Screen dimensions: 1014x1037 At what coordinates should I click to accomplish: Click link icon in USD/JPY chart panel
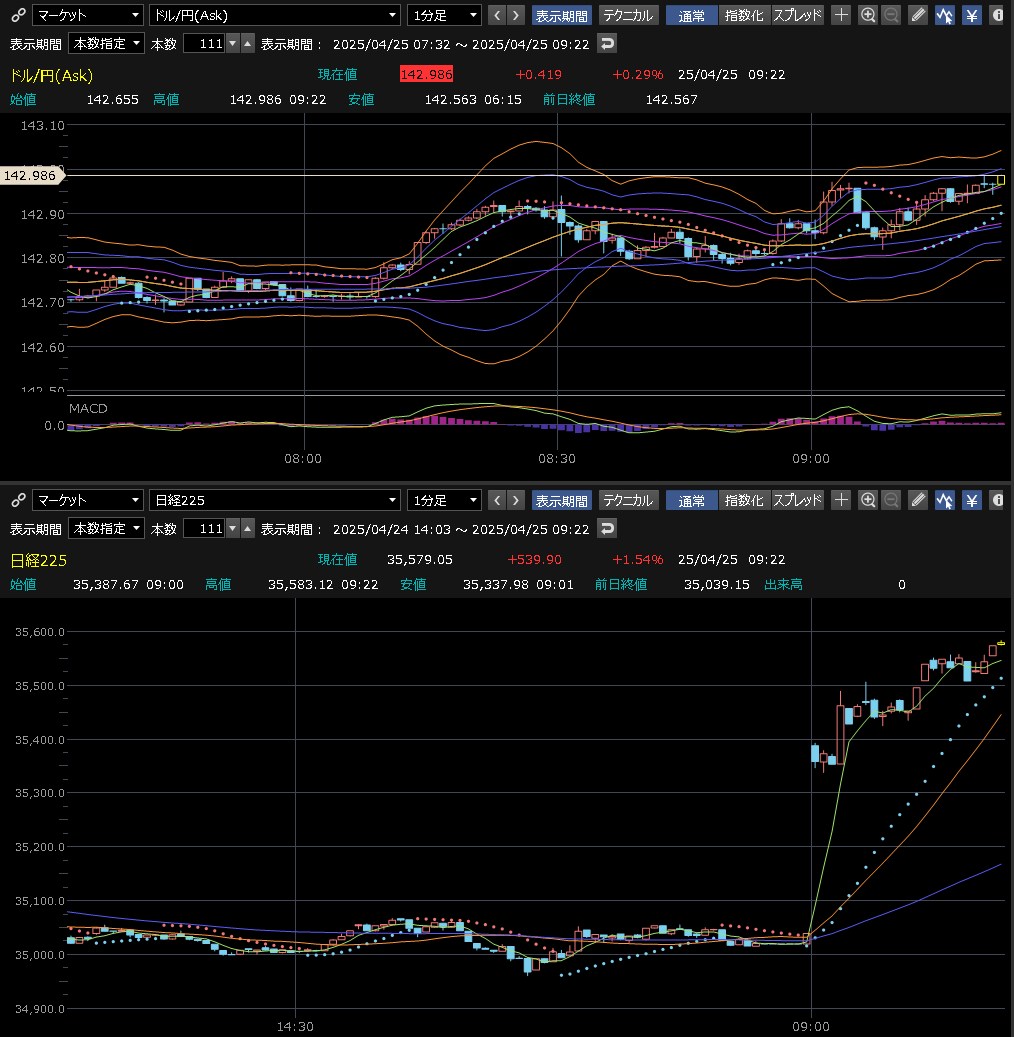click(18, 15)
